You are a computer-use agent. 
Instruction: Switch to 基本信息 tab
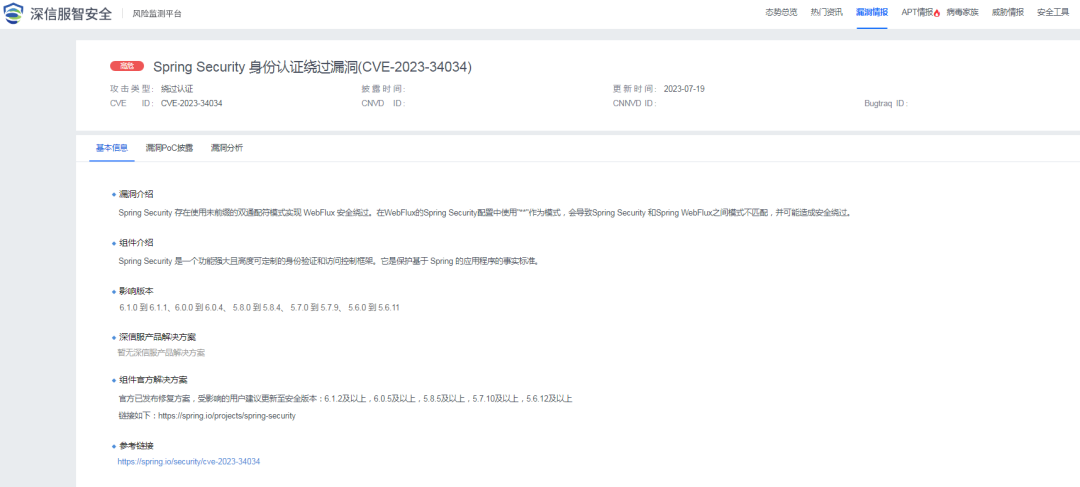[112, 148]
